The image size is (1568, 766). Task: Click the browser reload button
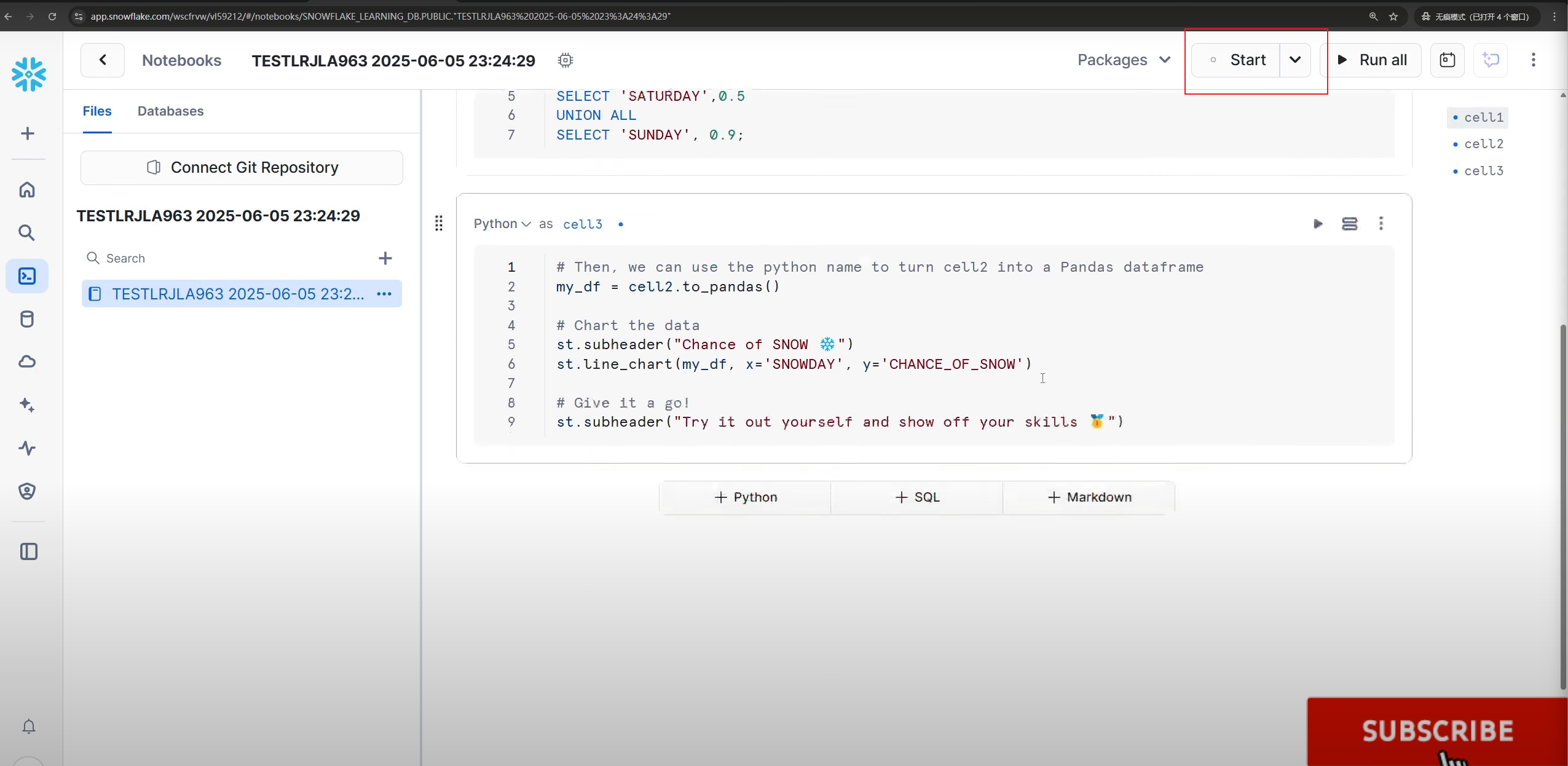pos(52,17)
